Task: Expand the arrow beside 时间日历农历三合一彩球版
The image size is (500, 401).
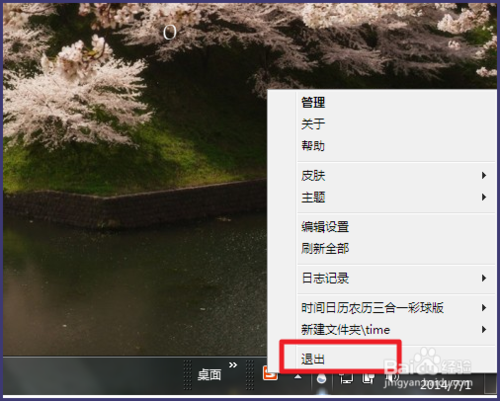Action: [x=484, y=307]
